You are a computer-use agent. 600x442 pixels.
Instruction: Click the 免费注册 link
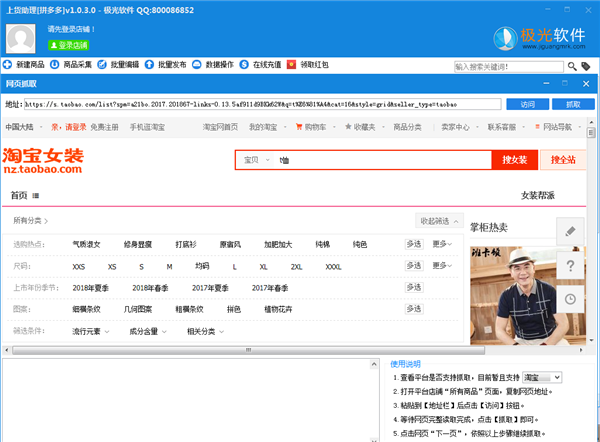(x=104, y=127)
